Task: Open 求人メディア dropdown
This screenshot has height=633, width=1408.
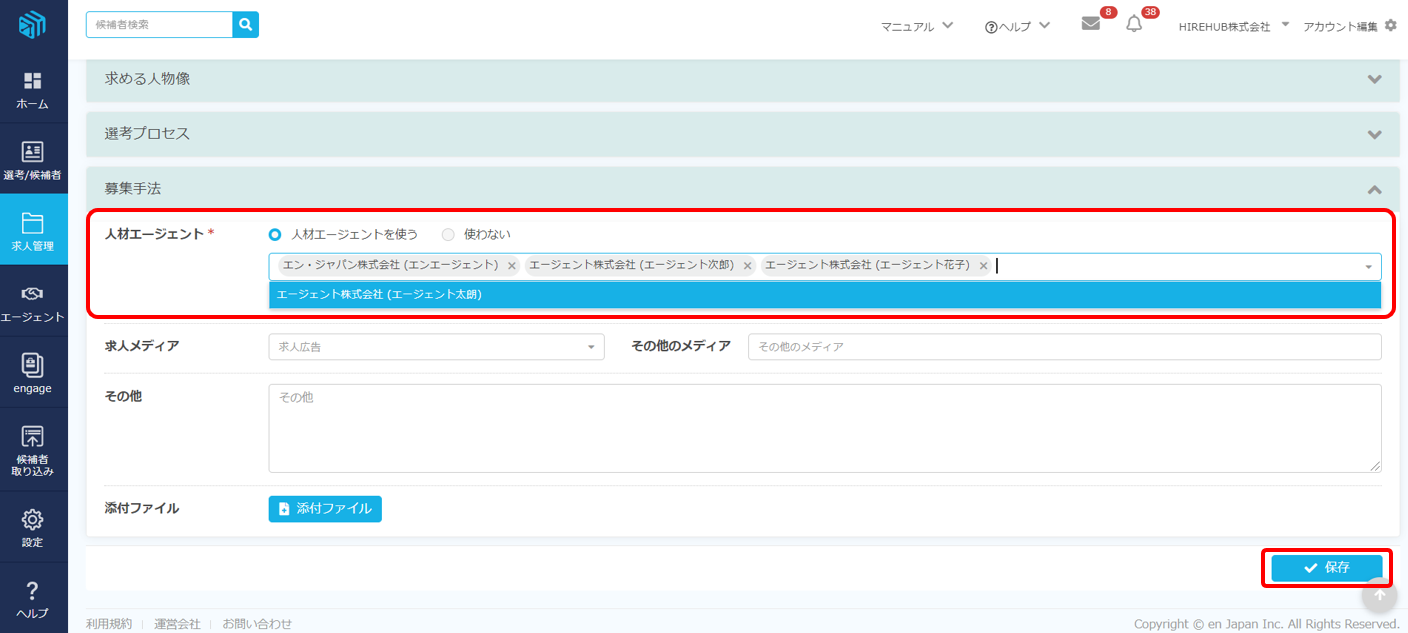Action: coord(436,347)
